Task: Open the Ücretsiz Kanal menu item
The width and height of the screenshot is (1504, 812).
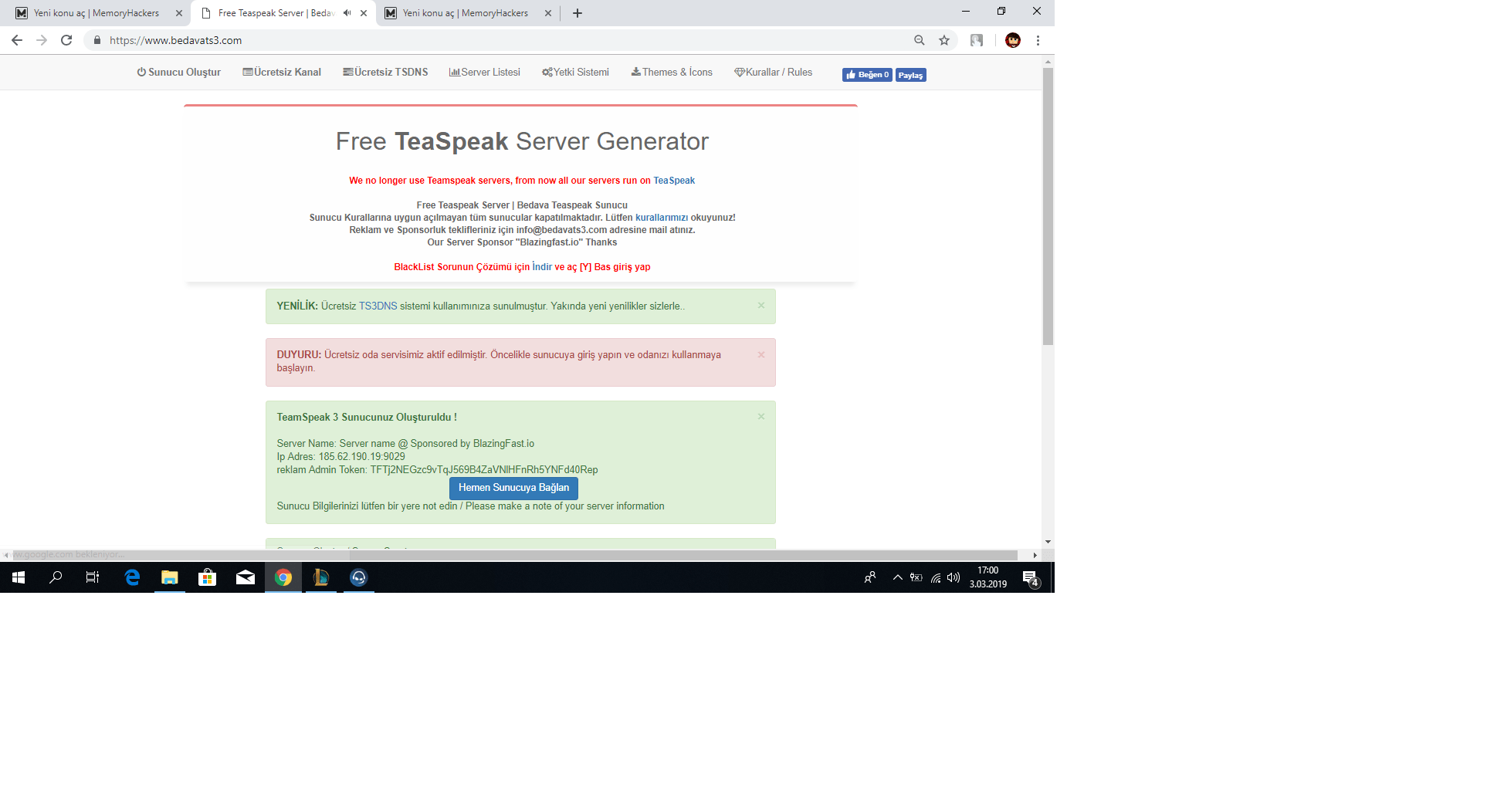Action: 282,73
